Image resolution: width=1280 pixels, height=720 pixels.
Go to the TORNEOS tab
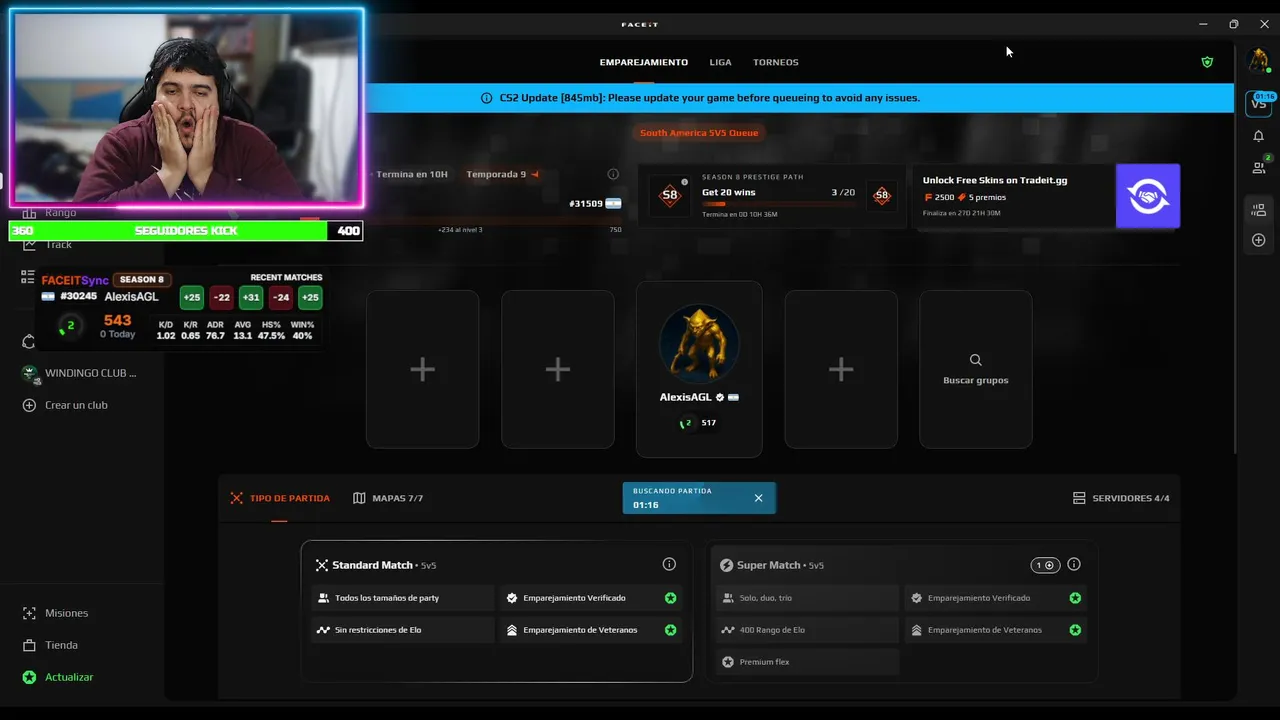[x=776, y=62]
